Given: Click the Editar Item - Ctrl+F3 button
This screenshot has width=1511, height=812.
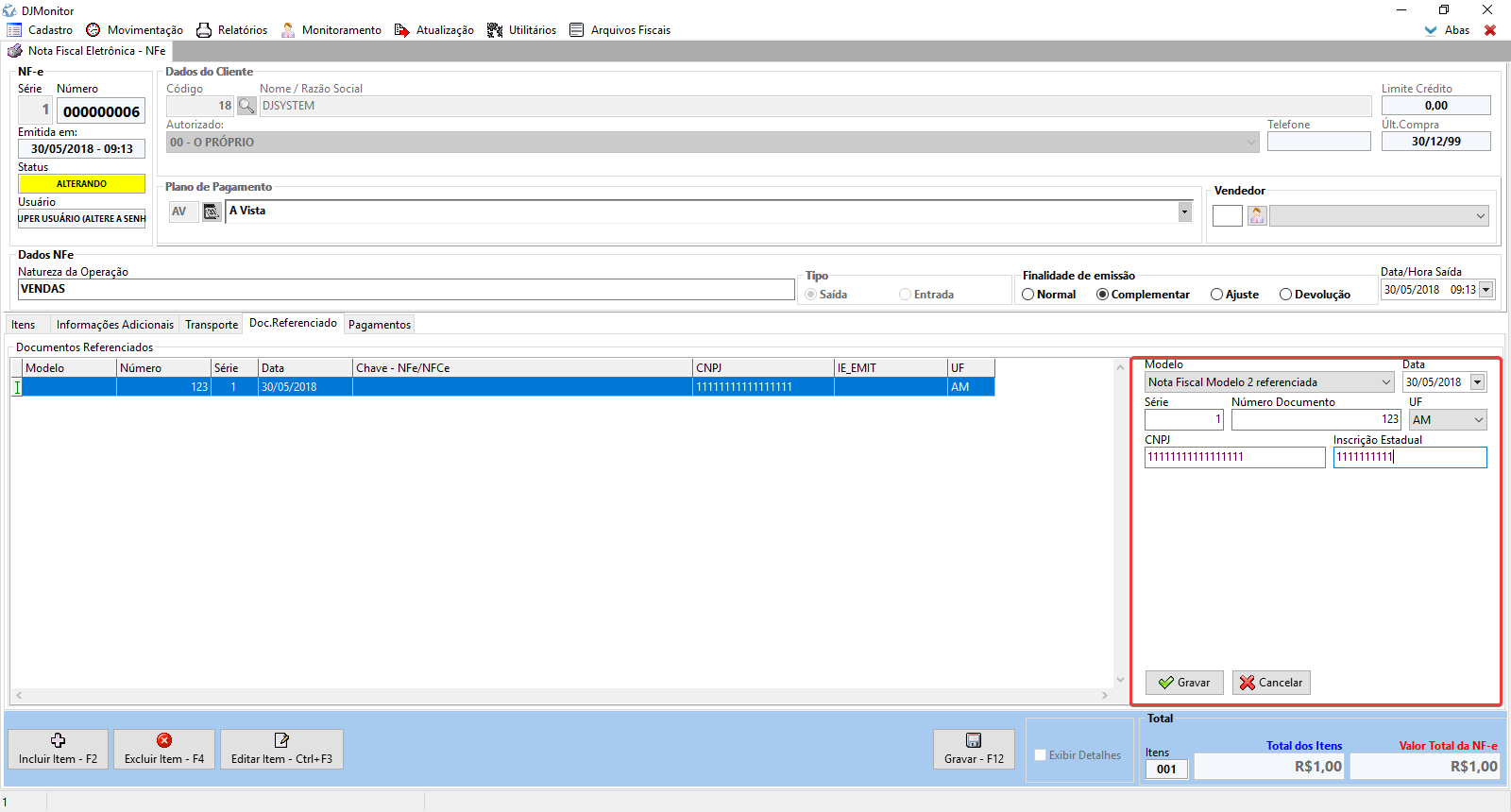Looking at the screenshot, I should (281, 749).
